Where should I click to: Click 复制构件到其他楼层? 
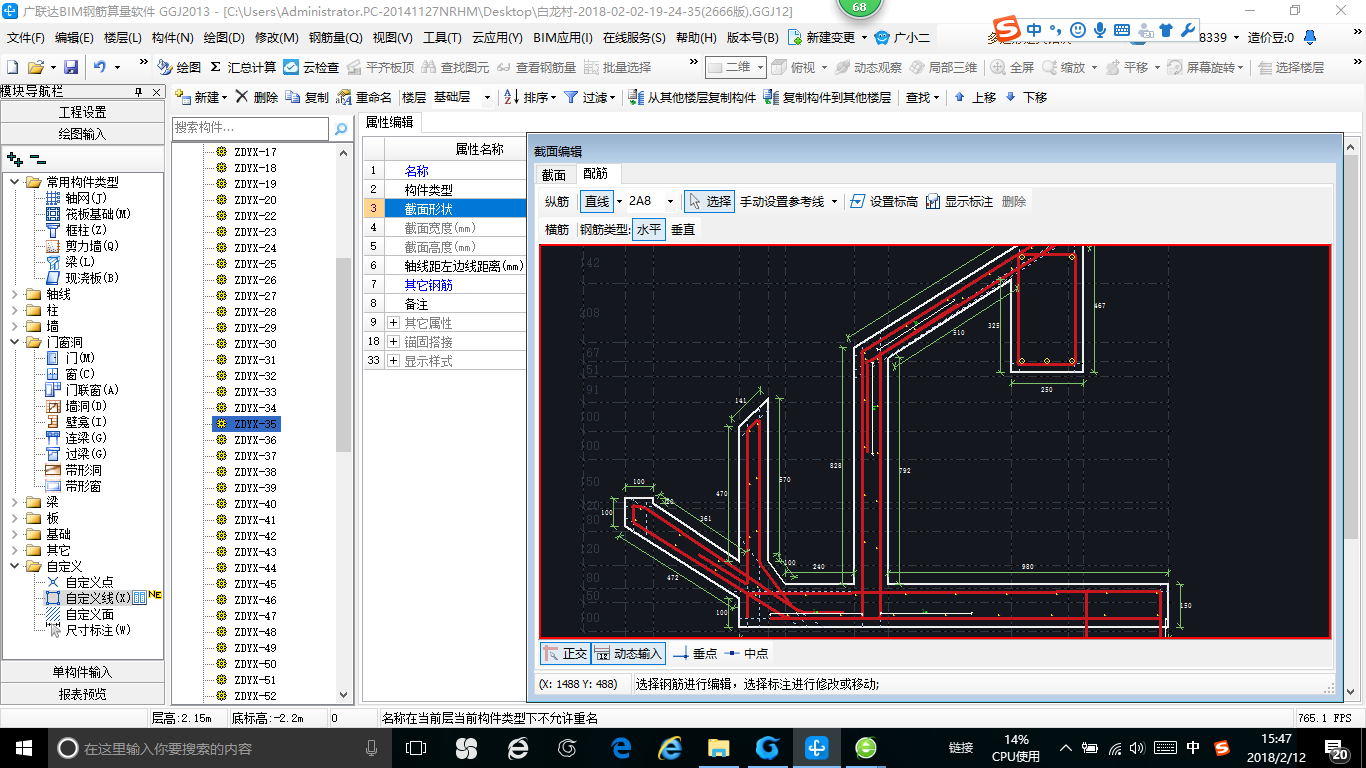pyautogui.click(x=826, y=97)
